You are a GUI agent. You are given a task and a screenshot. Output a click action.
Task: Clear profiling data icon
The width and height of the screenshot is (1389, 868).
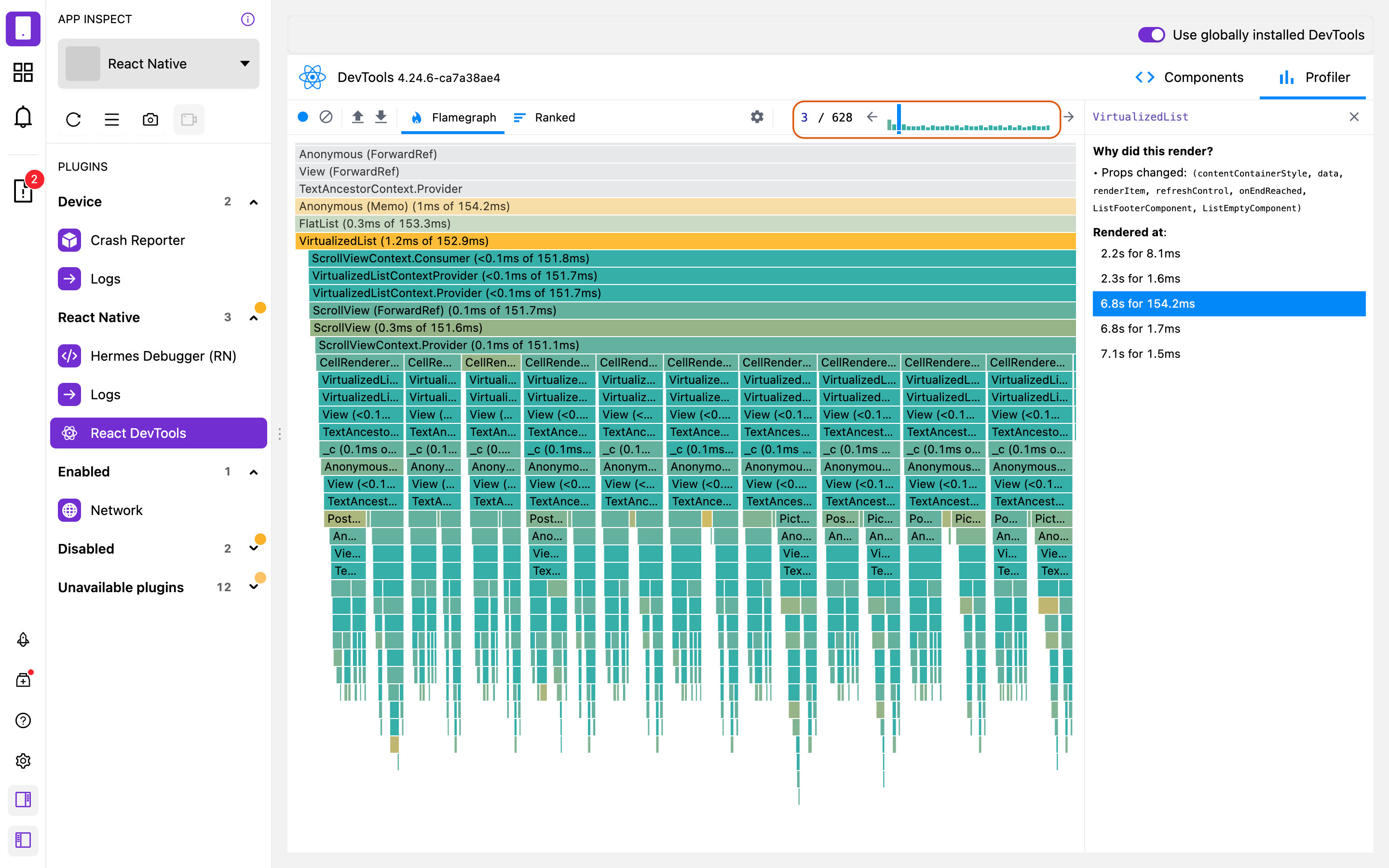(326, 117)
